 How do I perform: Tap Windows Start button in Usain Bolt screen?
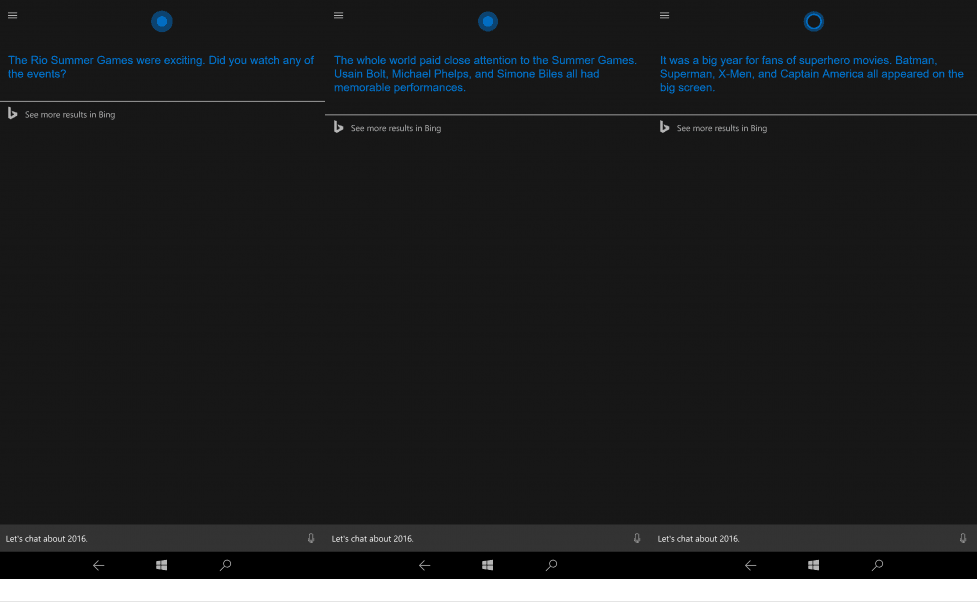click(488, 565)
